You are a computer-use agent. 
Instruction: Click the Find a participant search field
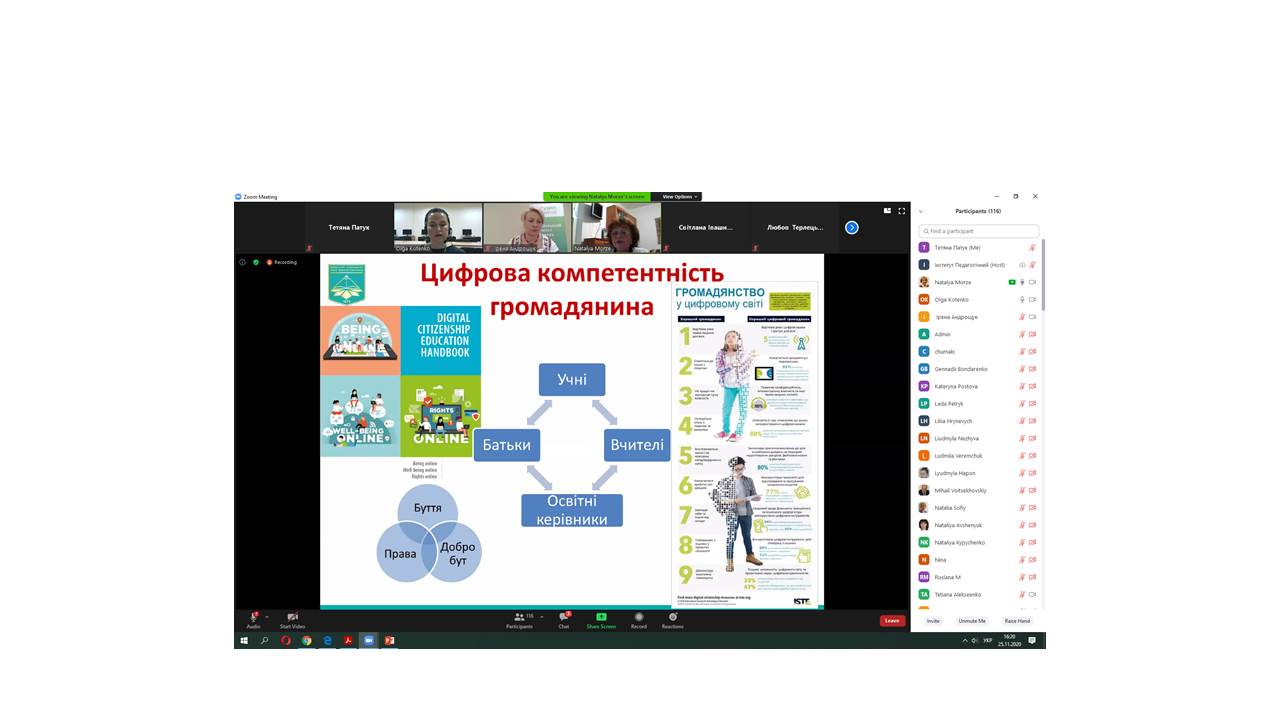click(979, 231)
